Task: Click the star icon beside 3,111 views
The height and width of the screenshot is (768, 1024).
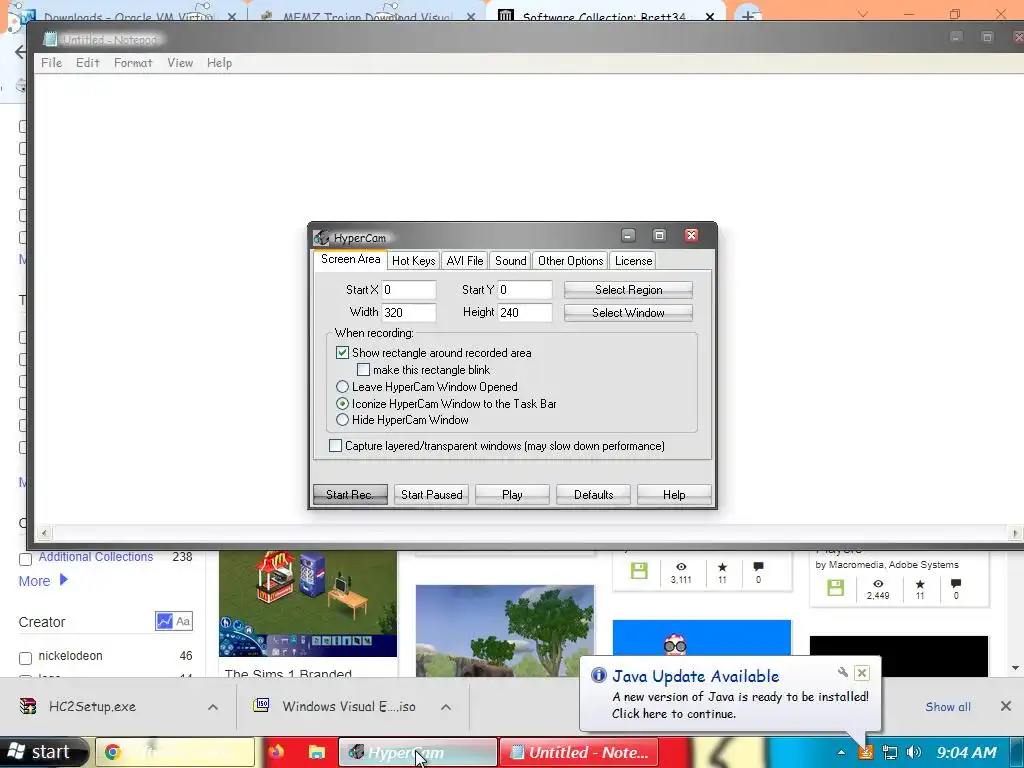Action: (722, 567)
